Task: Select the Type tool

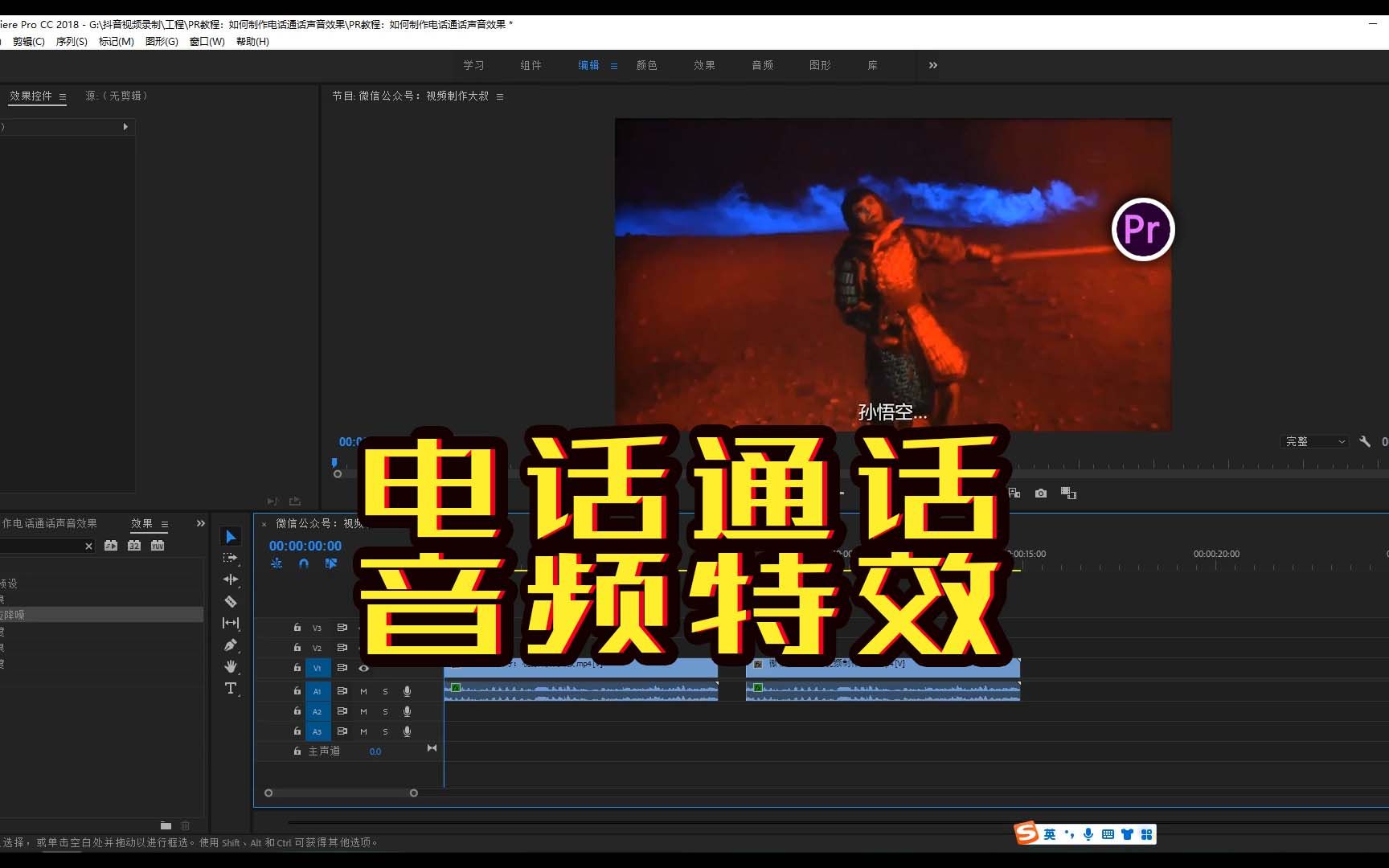Action: 231,688
